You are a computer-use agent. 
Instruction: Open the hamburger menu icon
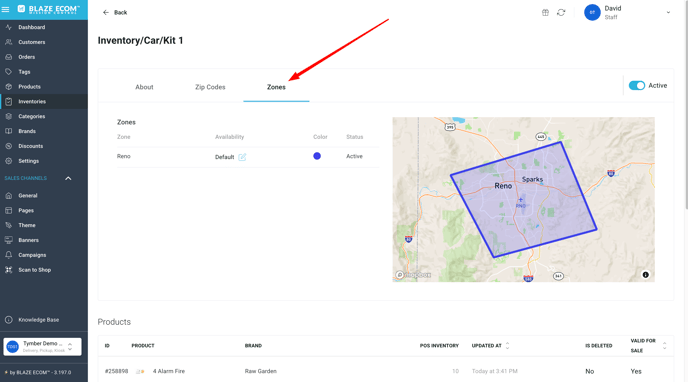tap(5, 9)
